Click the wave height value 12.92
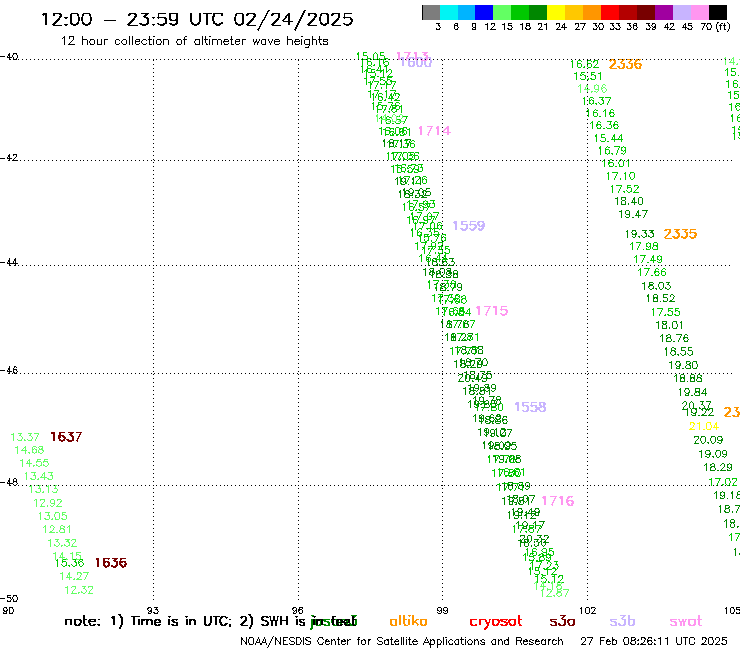 [x=48, y=503]
